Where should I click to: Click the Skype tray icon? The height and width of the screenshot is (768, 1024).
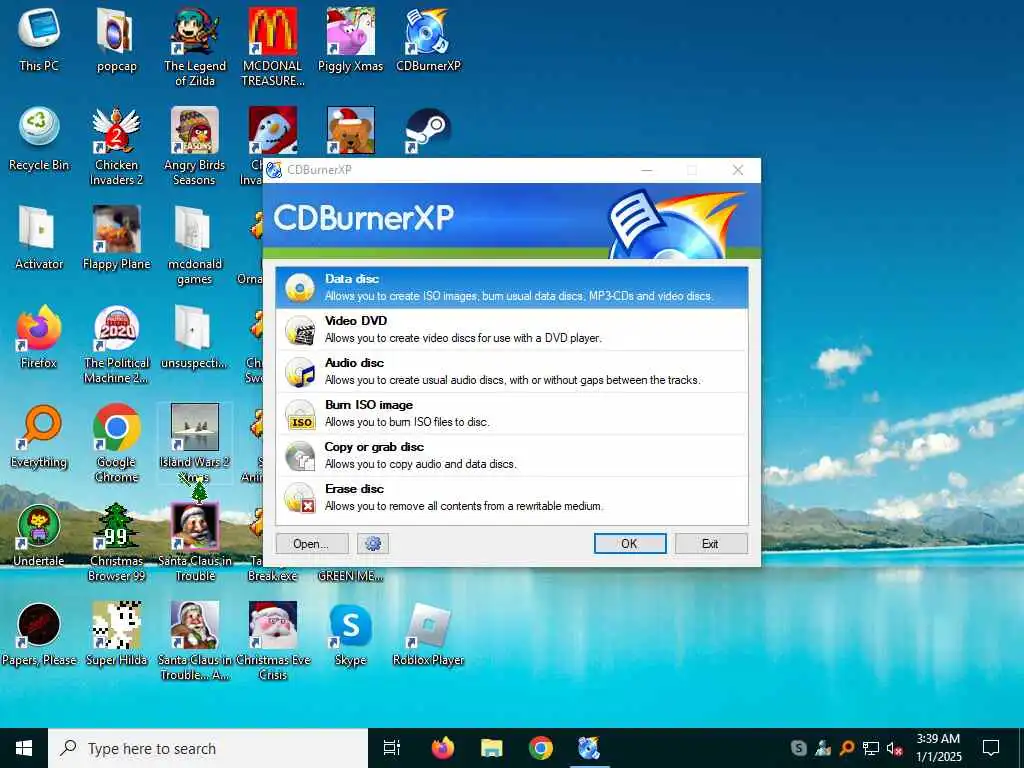pos(798,748)
